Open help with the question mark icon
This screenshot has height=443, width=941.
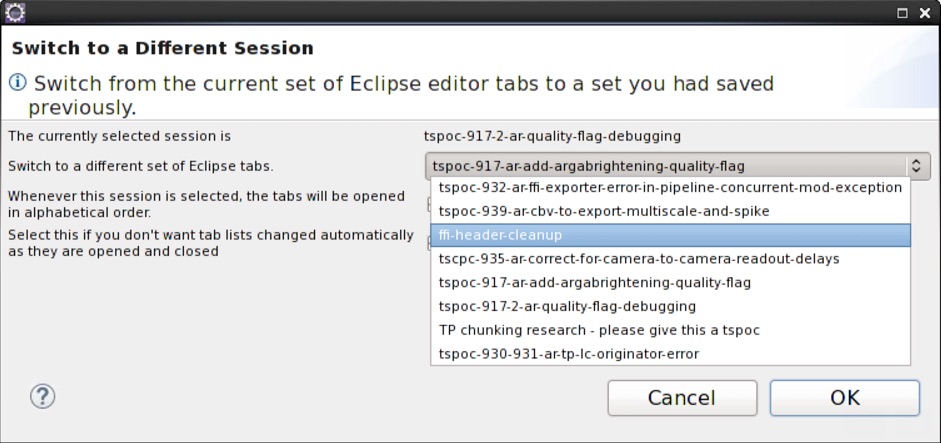pyautogui.click(x=42, y=397)
